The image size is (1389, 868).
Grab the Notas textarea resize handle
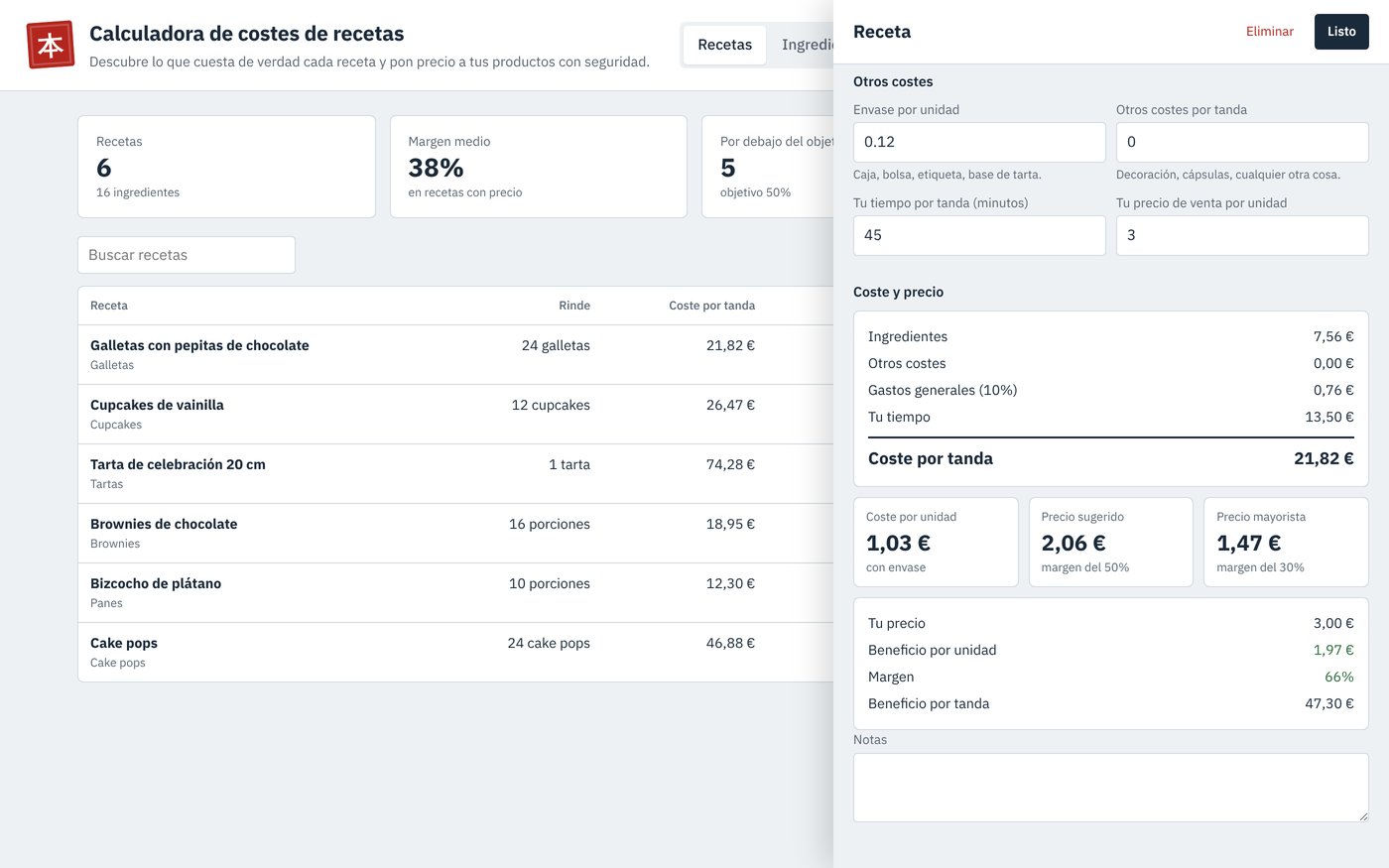pos(1363,816)
